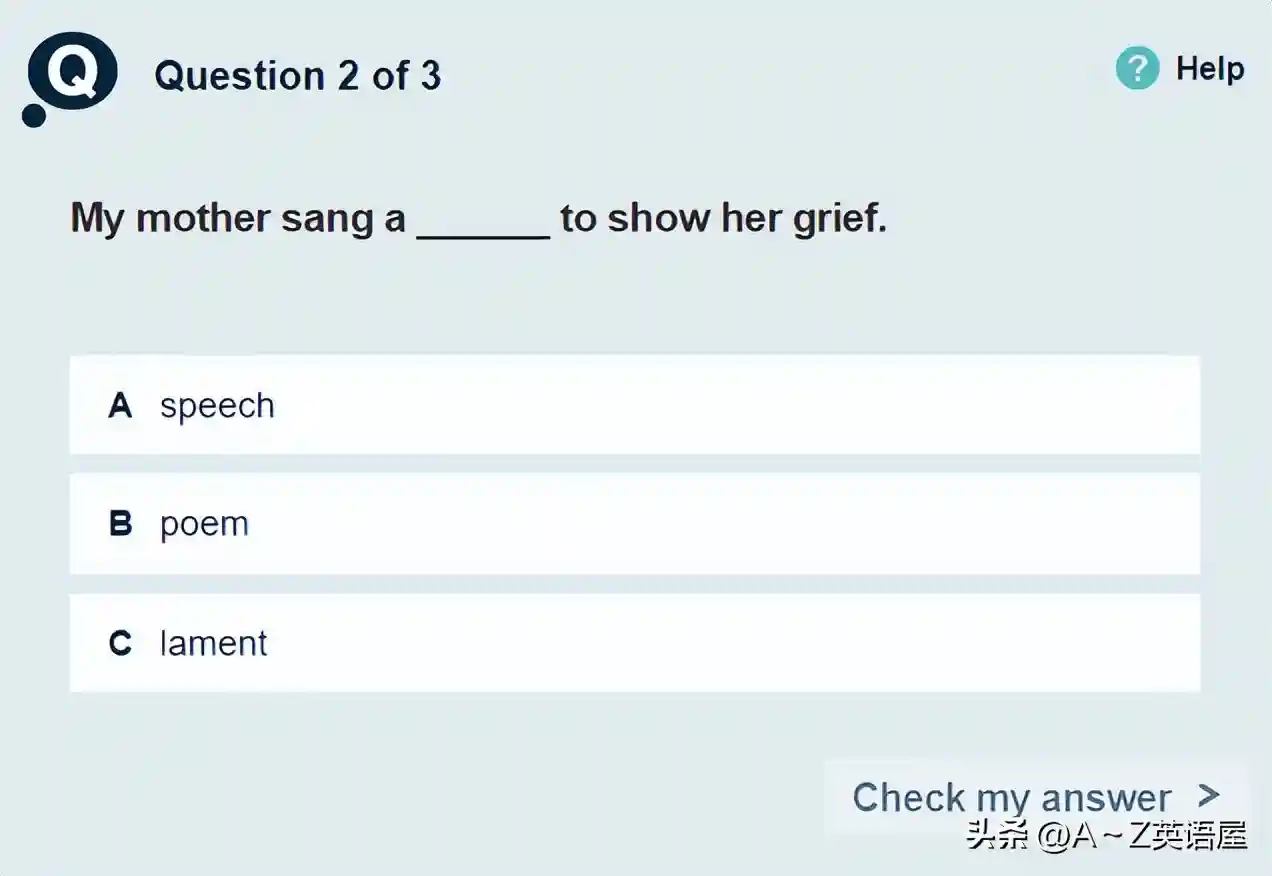
Task: Choose answer option B poem
Action: pos(634,524)
